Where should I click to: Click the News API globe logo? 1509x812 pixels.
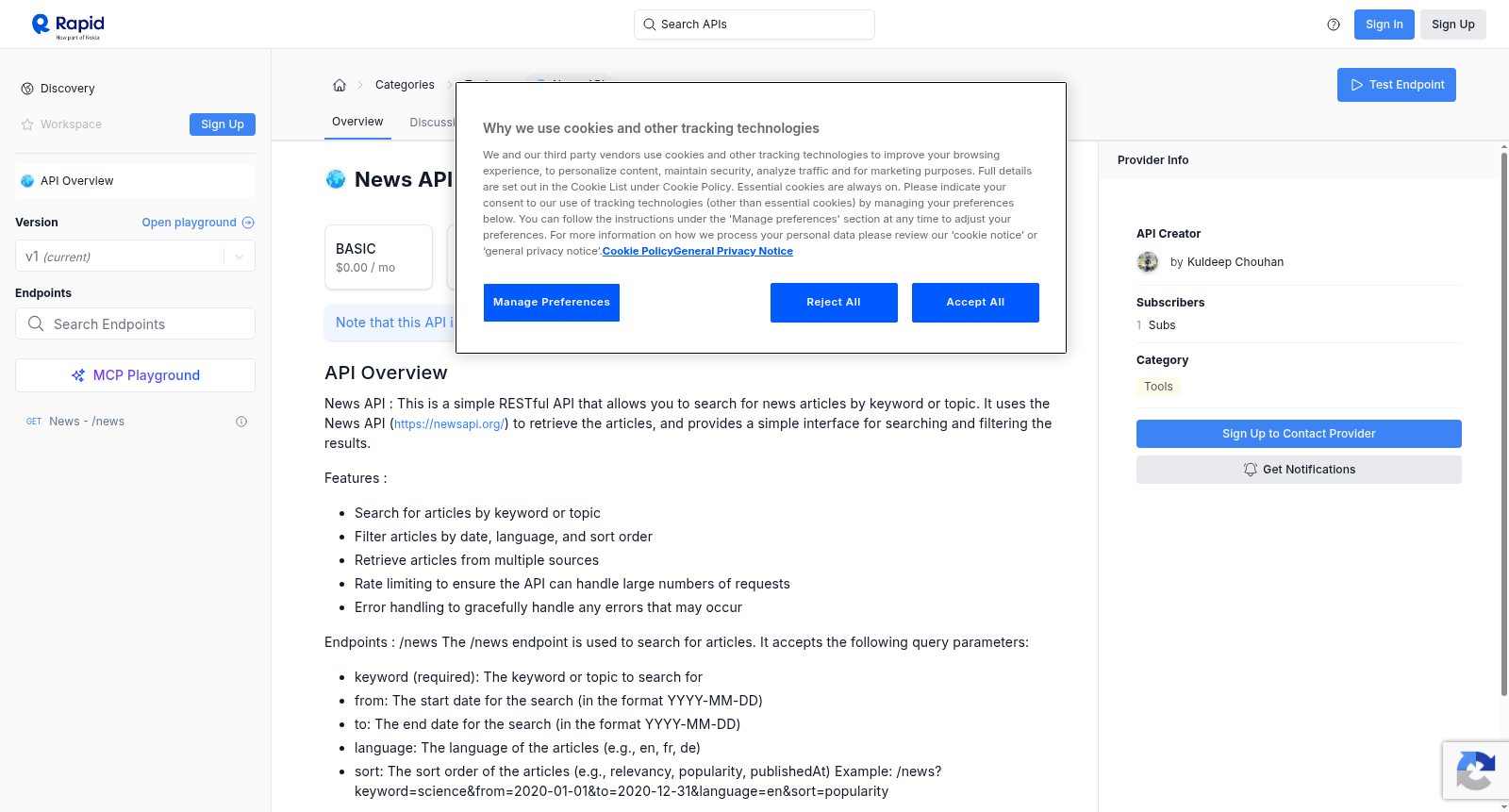click(x=336, y=179)
